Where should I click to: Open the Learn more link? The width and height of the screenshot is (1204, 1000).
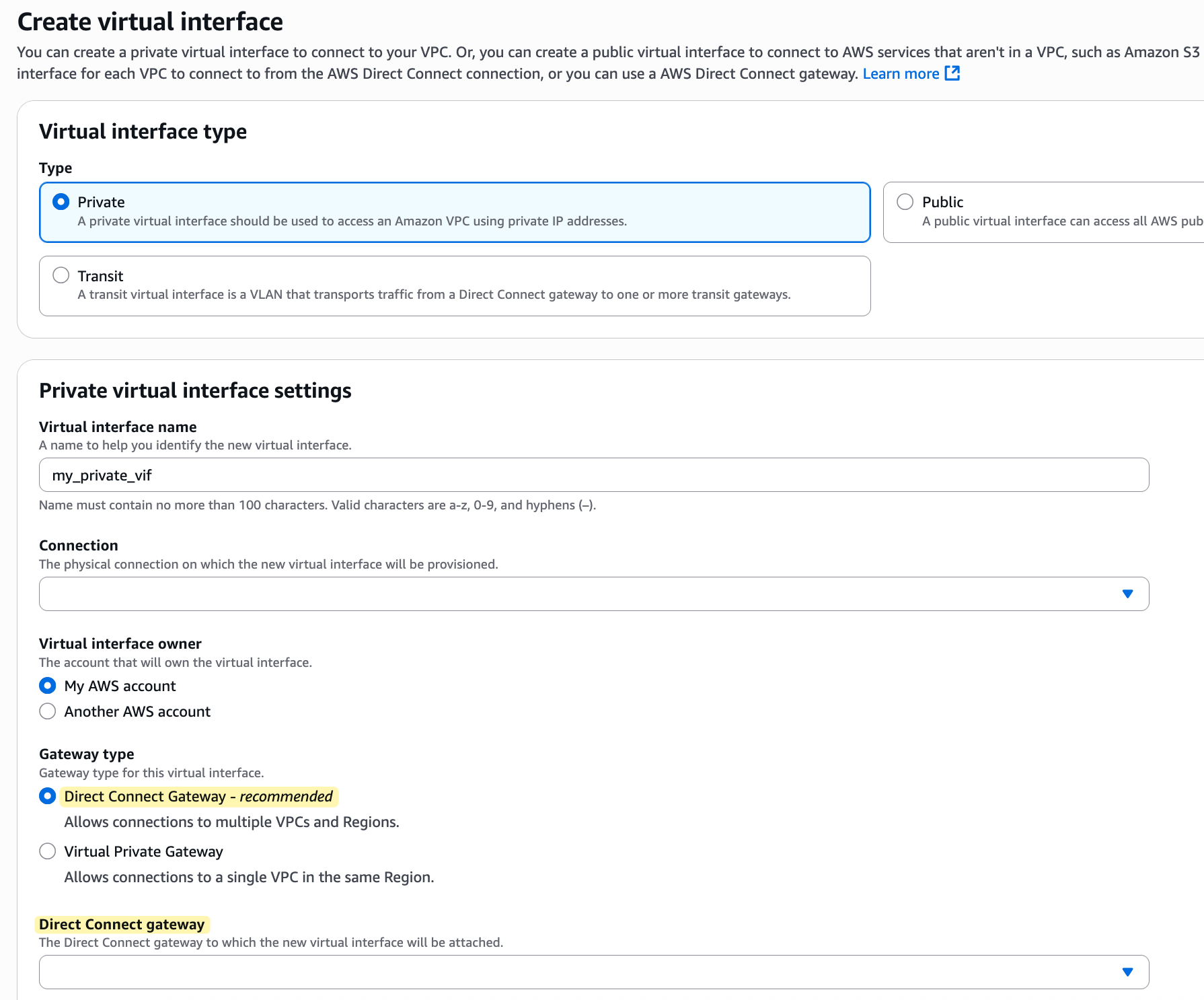point(900,73)
